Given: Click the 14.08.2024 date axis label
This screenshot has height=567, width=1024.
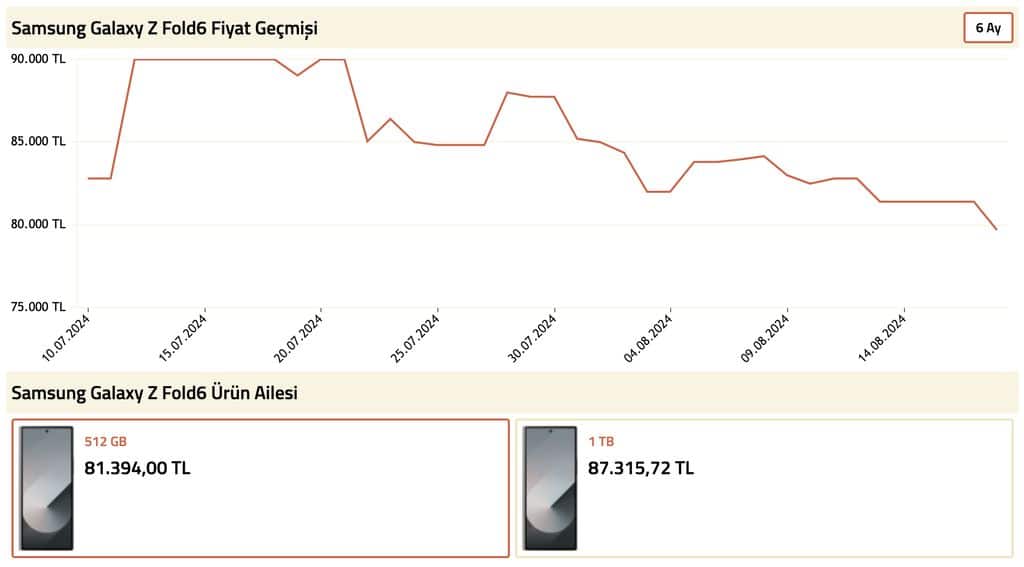Looking at the screenshot, I should tap(882, 338).
